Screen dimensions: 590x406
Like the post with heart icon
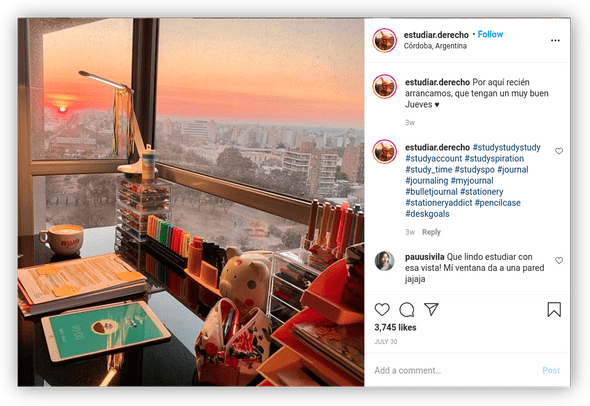pyautogui.click(x=382, y=309)
